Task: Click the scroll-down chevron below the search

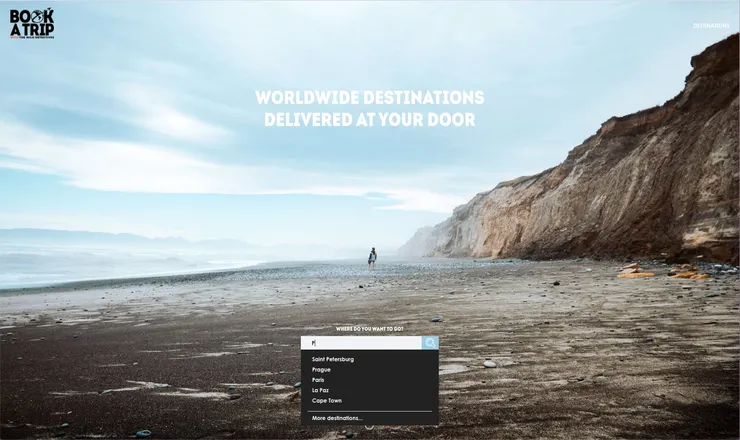Action: tap(370, 427)
